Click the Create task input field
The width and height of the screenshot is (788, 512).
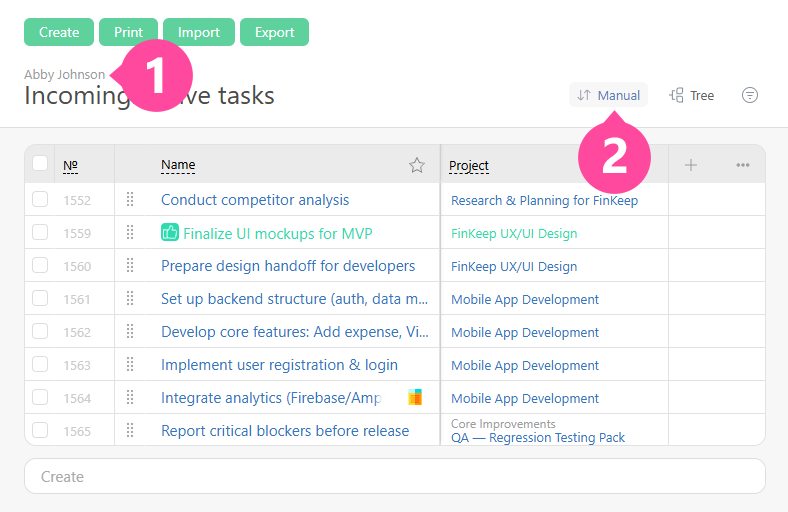tap(394, 477)
